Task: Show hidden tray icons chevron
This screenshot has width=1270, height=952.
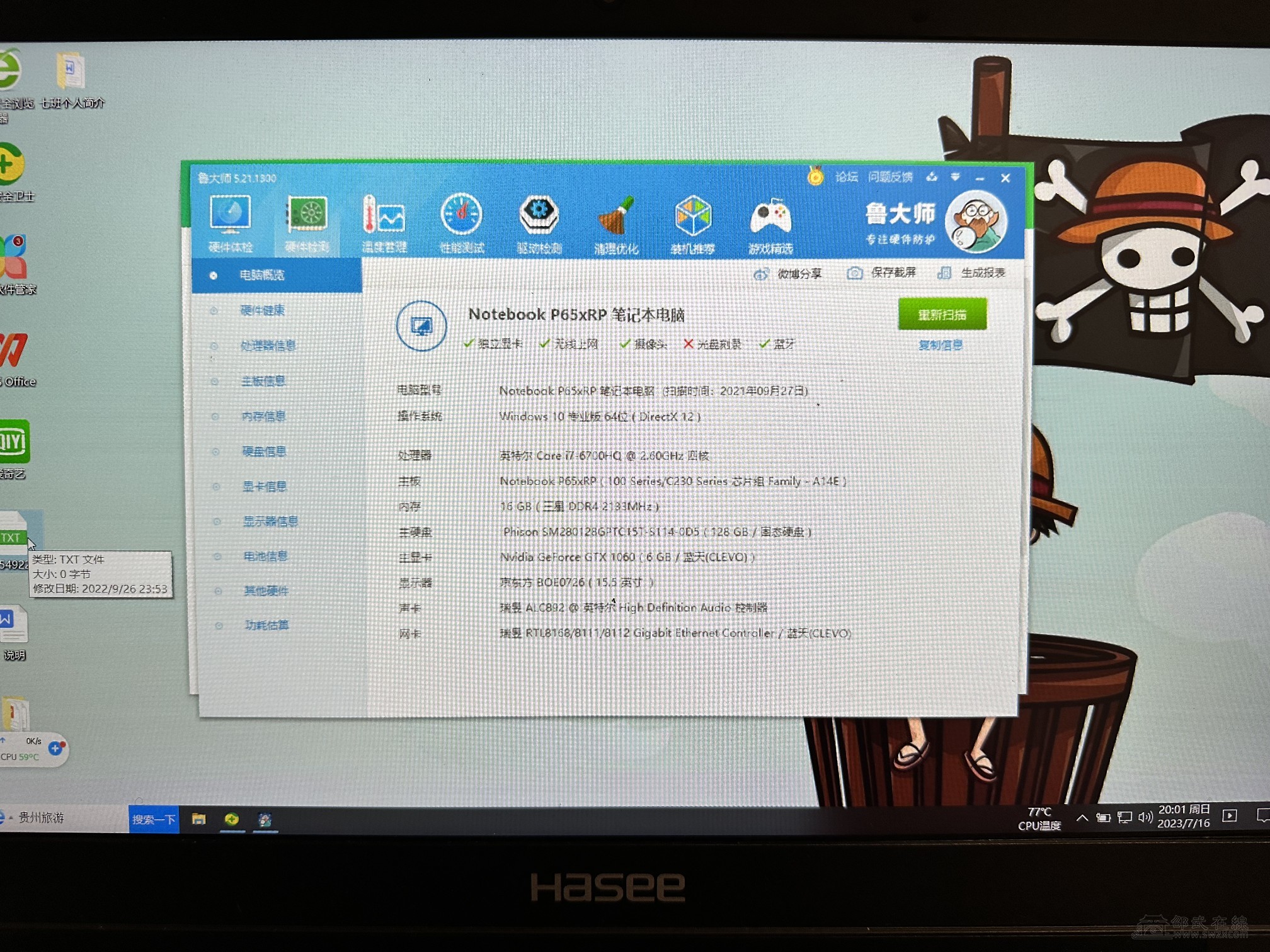Action: (1082, 818)
